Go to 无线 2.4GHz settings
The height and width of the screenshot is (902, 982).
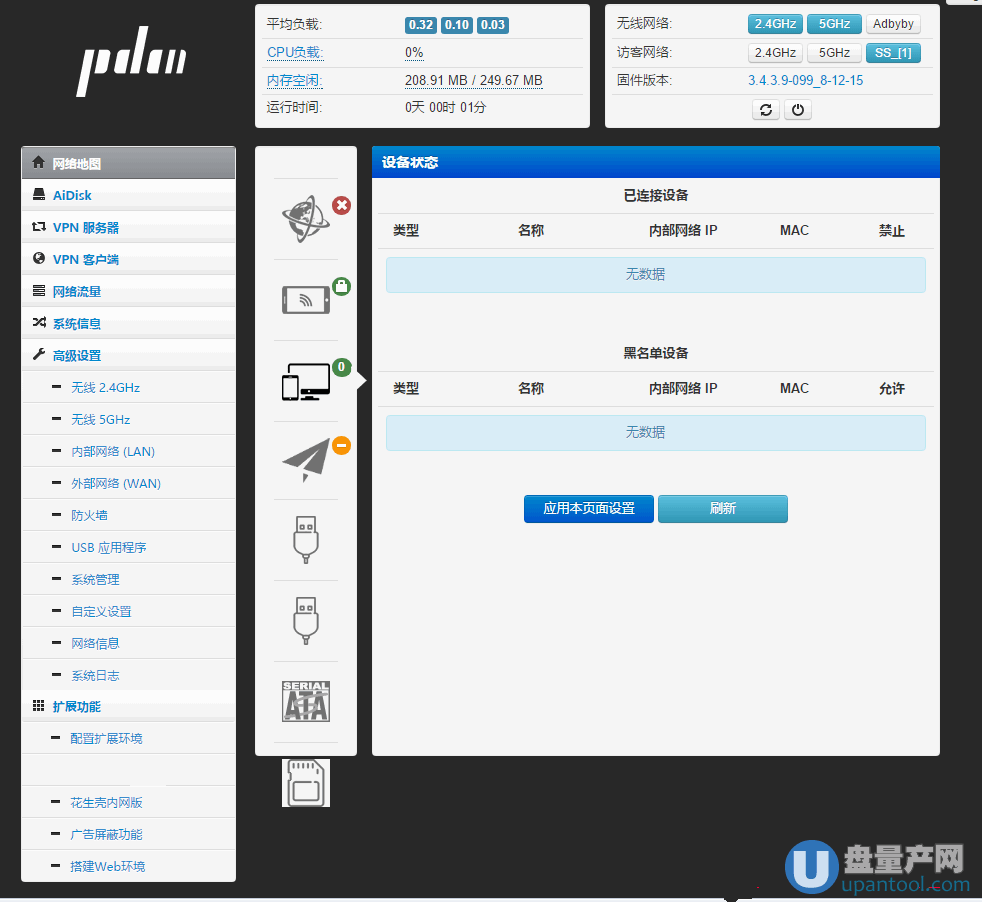tap(128, 387)
